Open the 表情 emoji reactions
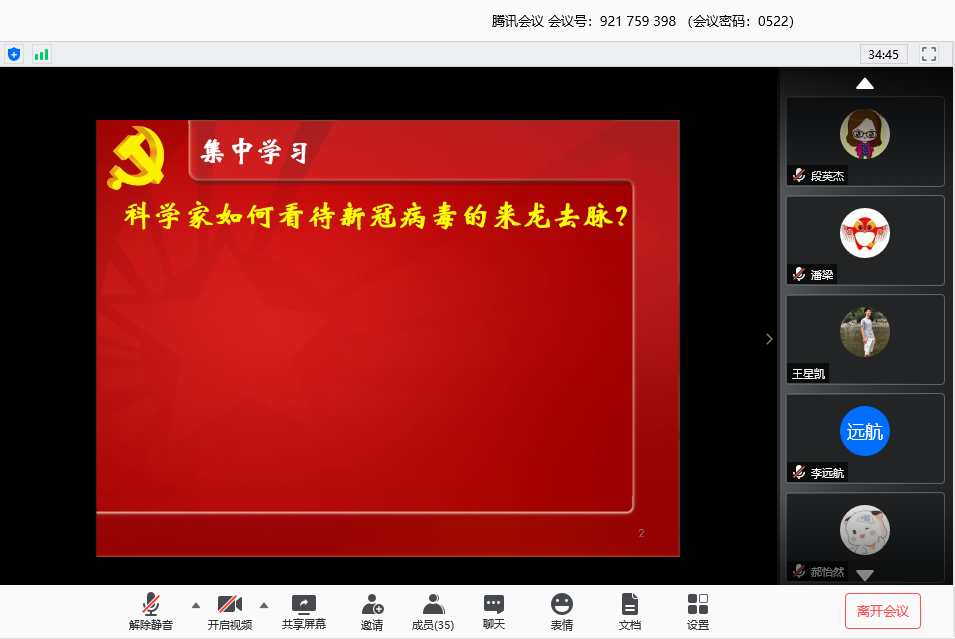955x639 pixels. (562, 610)
